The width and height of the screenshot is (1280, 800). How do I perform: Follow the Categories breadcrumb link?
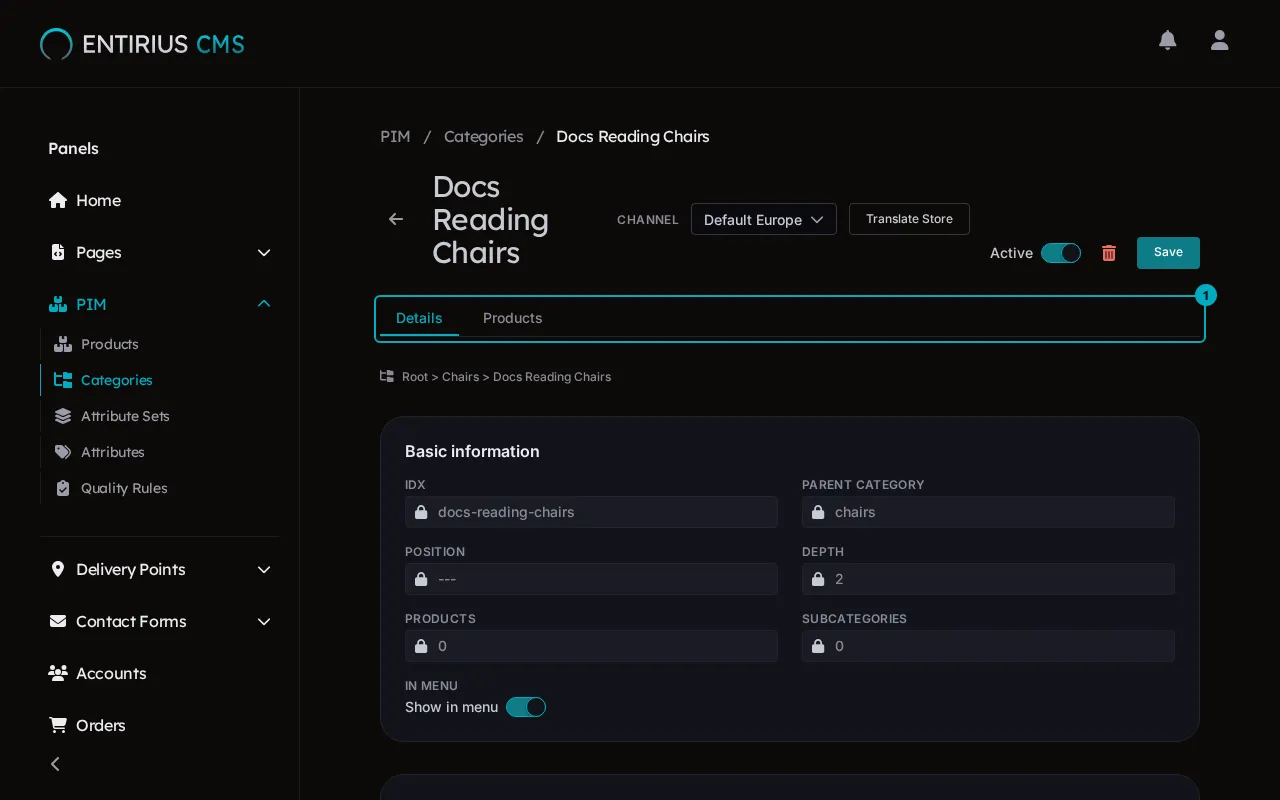(484, 136)
